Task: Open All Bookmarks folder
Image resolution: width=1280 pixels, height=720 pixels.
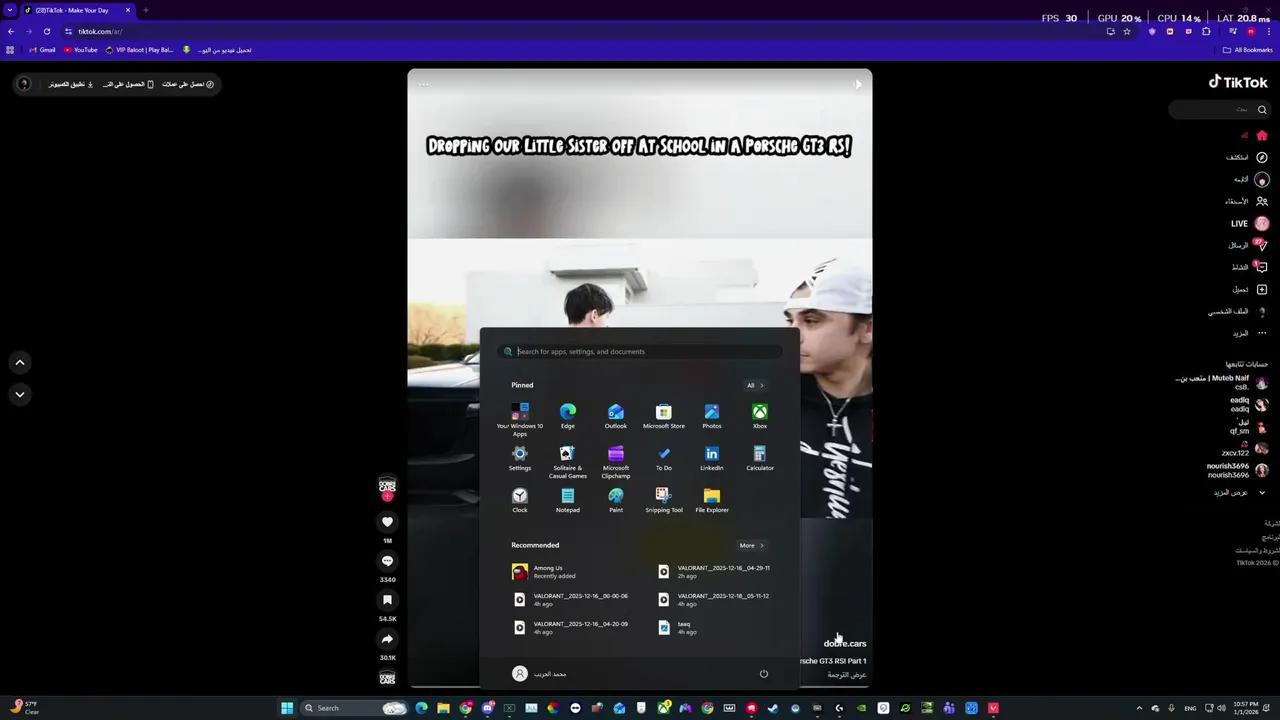Action: [1247, 50]
